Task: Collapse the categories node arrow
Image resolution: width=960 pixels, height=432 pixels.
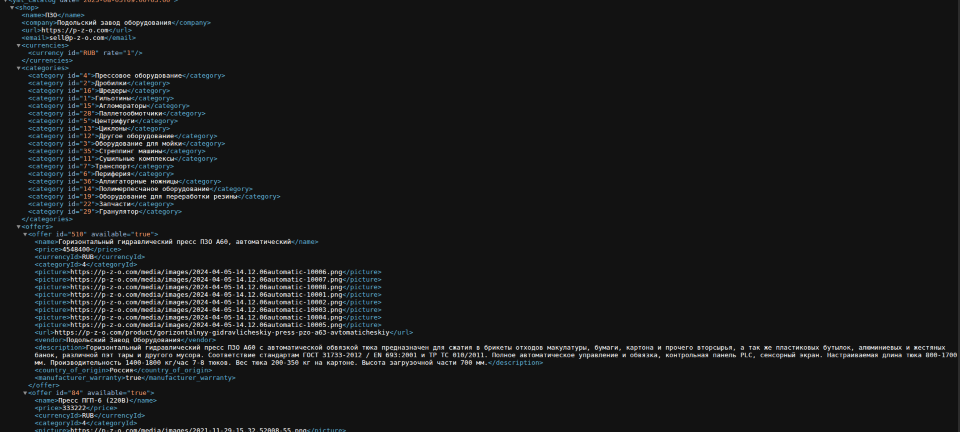Action: (x=19, y=68)
